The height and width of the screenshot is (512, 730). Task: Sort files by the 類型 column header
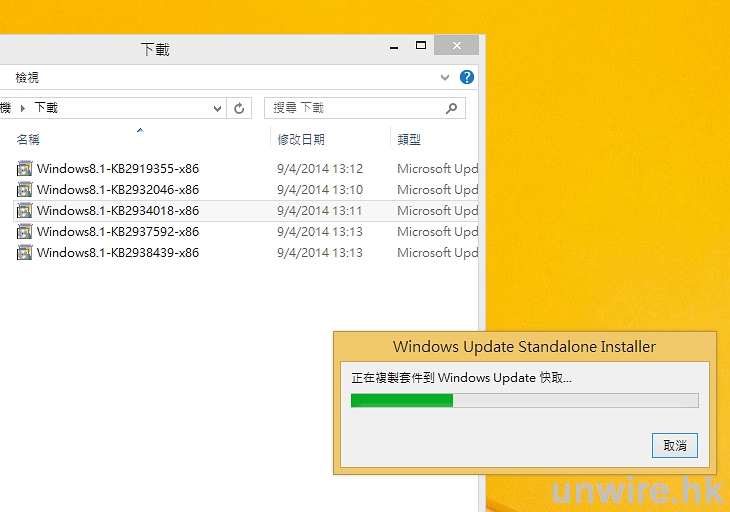(x=409, y=140)
